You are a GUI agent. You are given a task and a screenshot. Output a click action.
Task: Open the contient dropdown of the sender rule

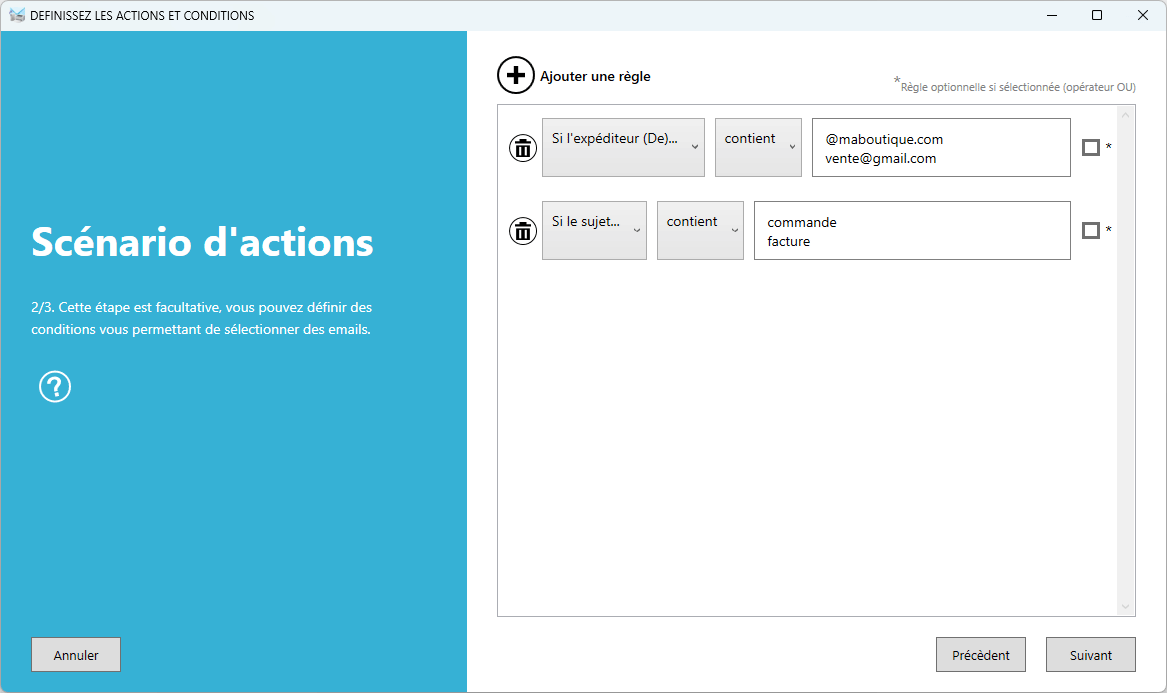(x=758, y=147)
